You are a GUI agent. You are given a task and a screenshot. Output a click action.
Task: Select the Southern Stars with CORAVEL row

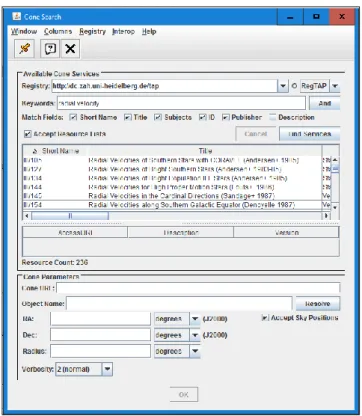point(172,160)
